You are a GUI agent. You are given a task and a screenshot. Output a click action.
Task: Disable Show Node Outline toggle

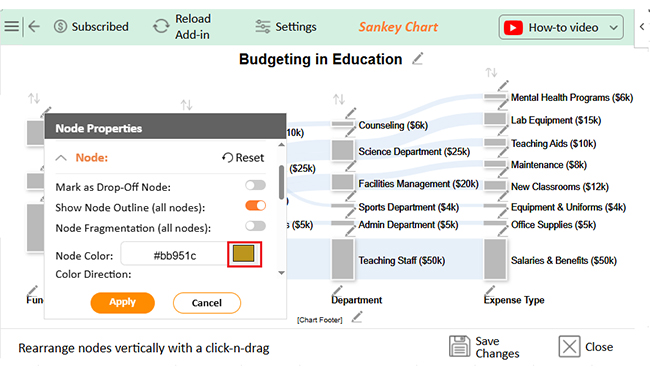coord(255,206)
